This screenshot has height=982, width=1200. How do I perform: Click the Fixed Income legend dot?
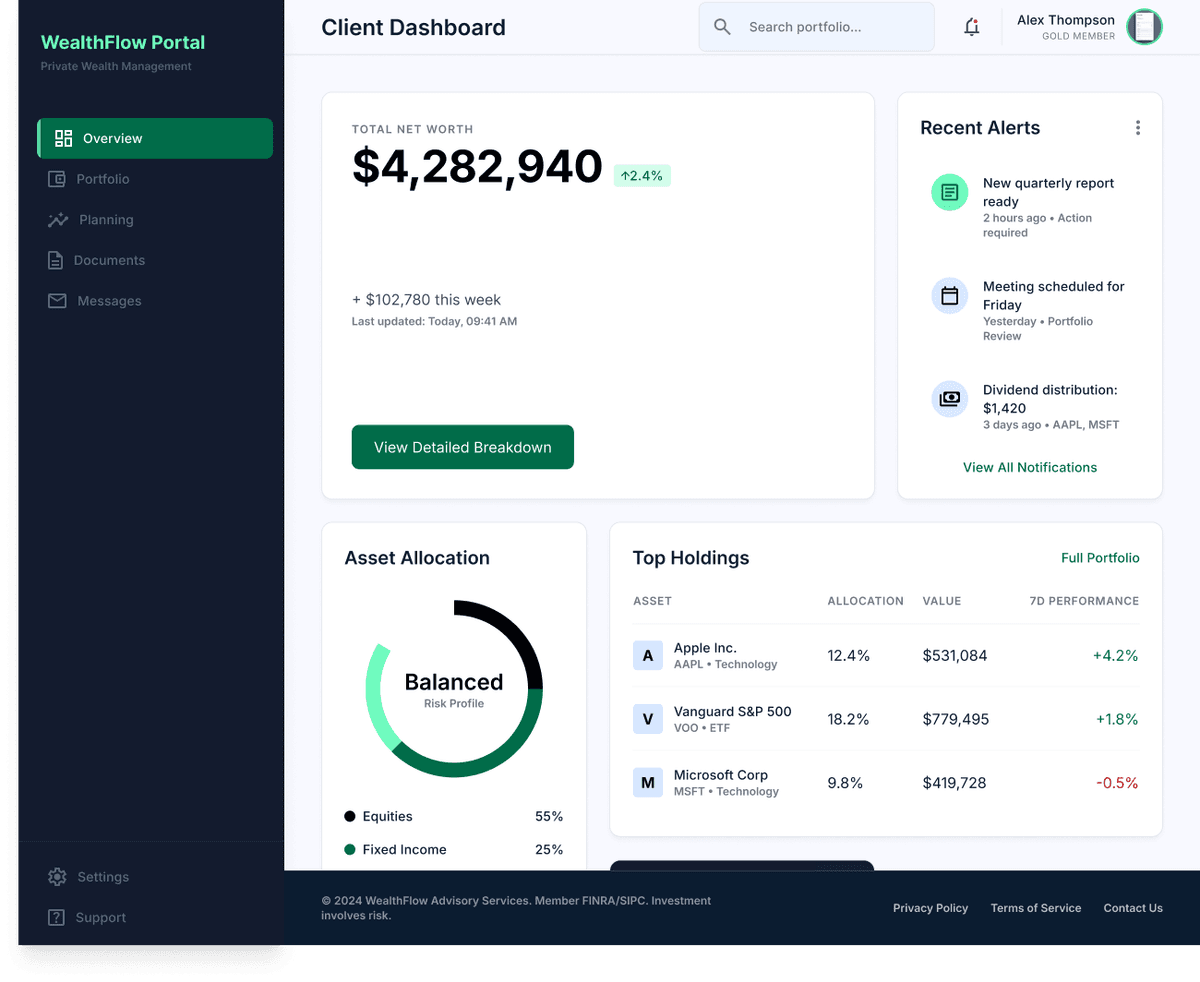click(x=350, y=850)
